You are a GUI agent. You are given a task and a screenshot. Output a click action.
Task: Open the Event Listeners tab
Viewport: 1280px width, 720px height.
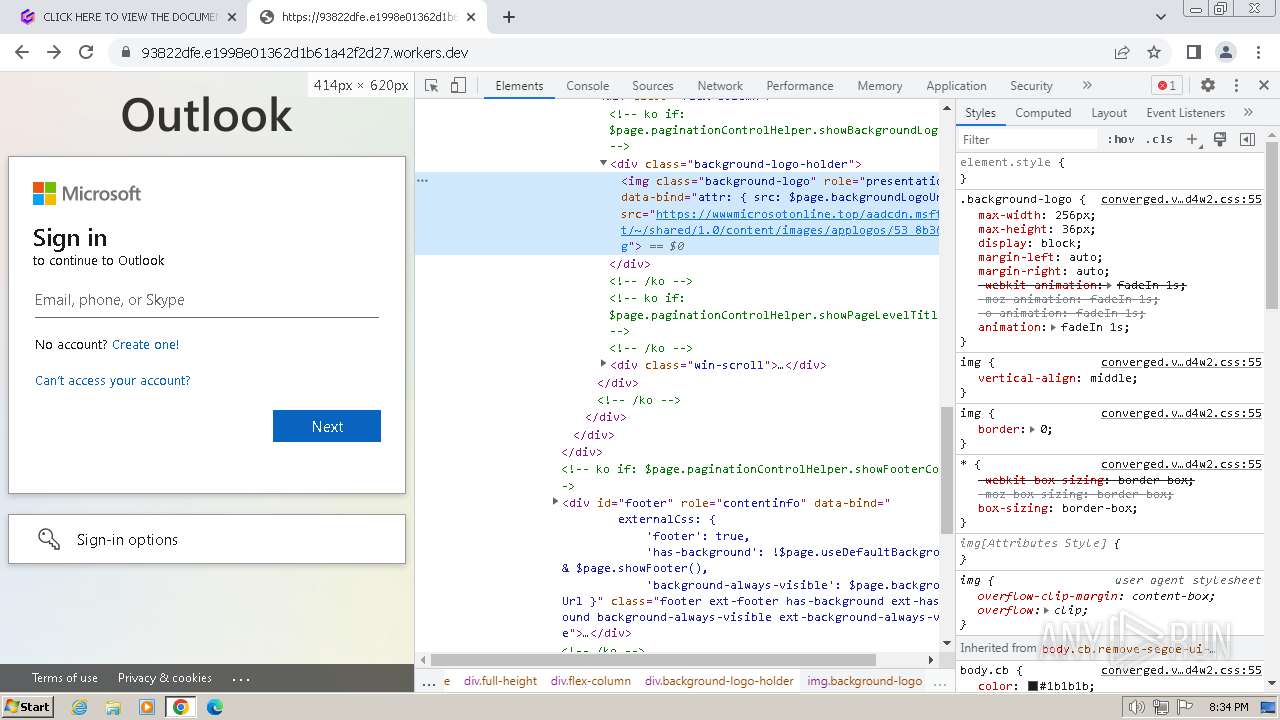coord(1185,113)
